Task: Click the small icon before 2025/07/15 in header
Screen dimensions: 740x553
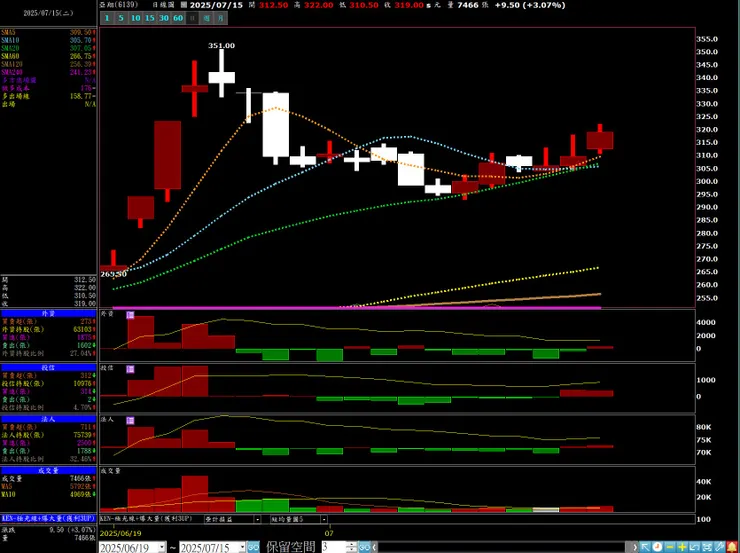Action: tap(184, 5)
